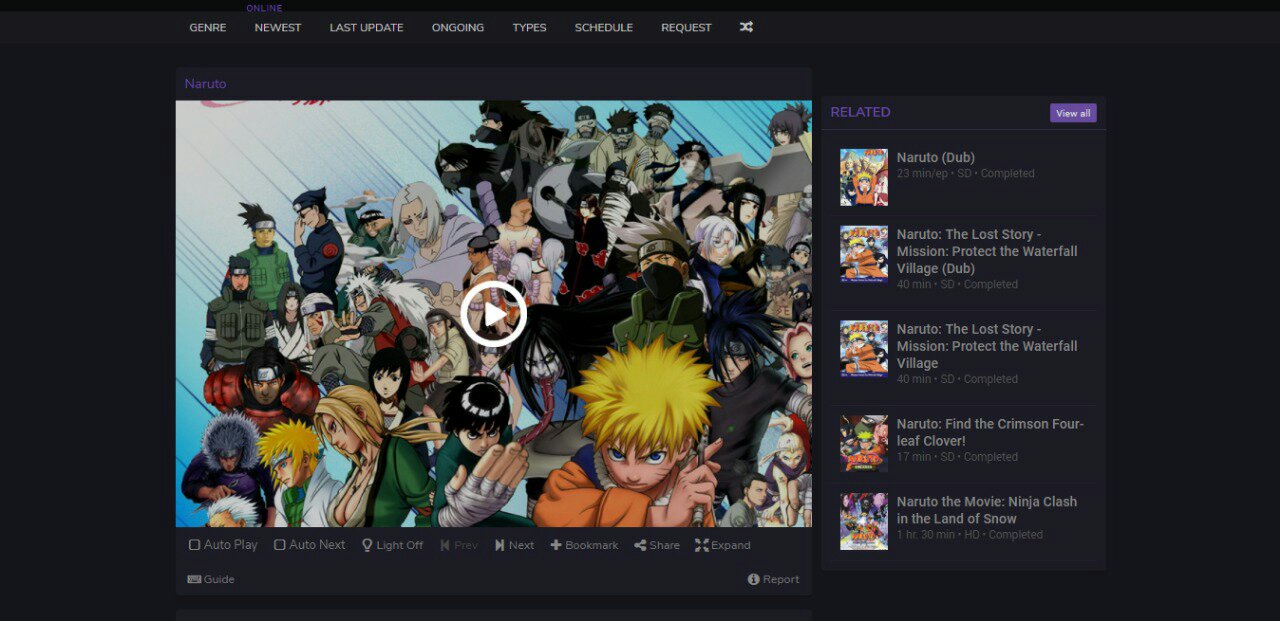Open Naruto: Find the Crimson Four-leaf Clover!
Image resolution: width=1280 pixels, height=621 pixels.
coord(990,432)
